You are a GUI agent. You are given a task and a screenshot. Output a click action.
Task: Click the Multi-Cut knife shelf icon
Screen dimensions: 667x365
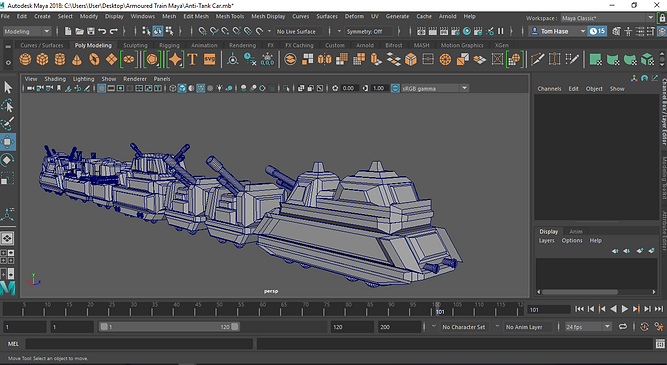(x=537, y=60)
